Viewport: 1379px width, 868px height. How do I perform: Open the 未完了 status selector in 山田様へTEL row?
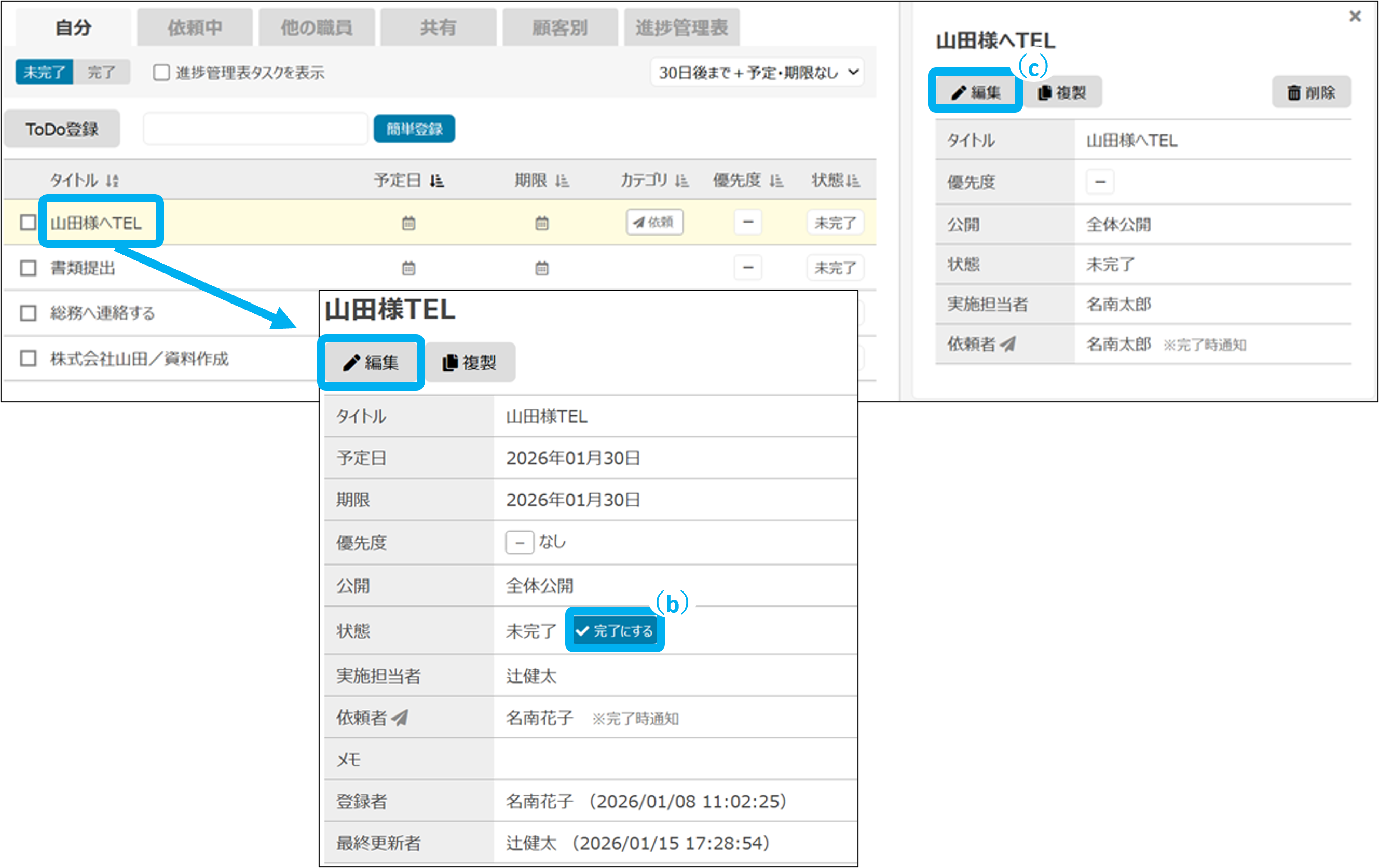835,223
